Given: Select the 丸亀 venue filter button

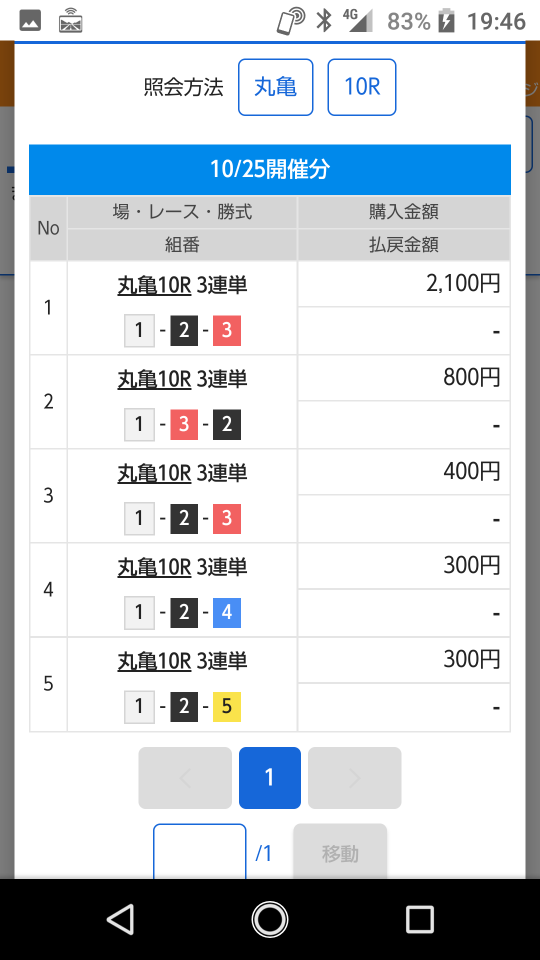Looking at the screenshot, I should click(x=276, y=87).
